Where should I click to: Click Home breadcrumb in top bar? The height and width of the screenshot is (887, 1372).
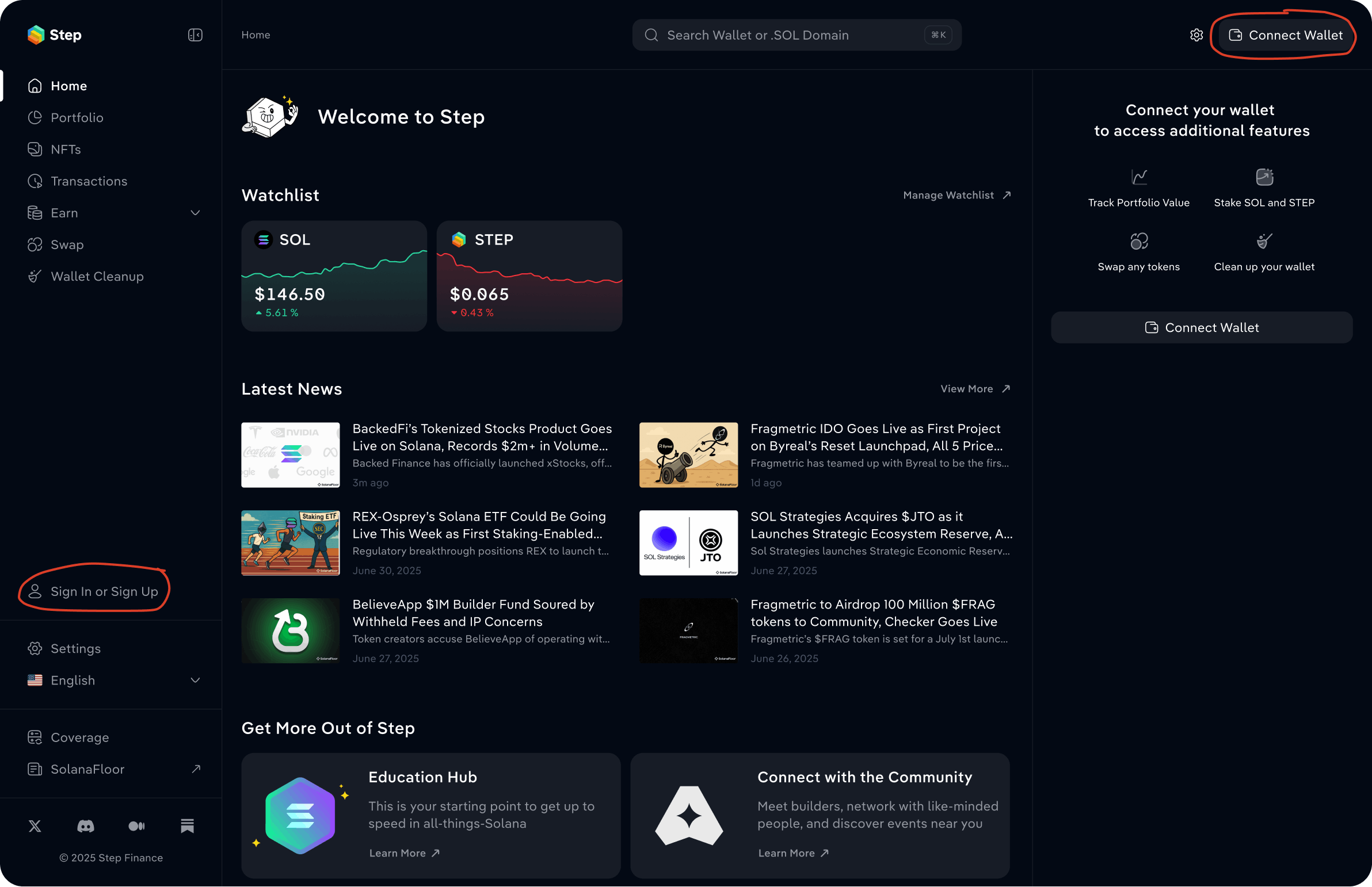(256, 35)
